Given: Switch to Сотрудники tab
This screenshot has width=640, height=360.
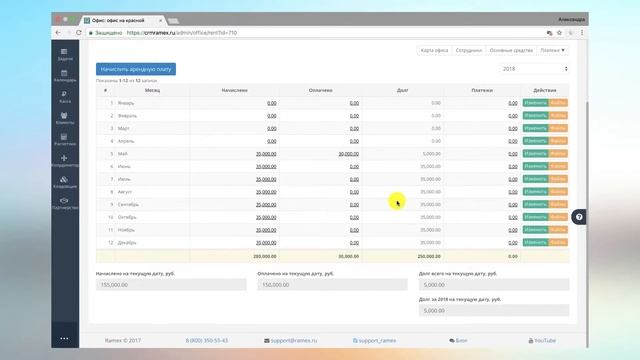Looking at the screenshot, I should point(469,50).
